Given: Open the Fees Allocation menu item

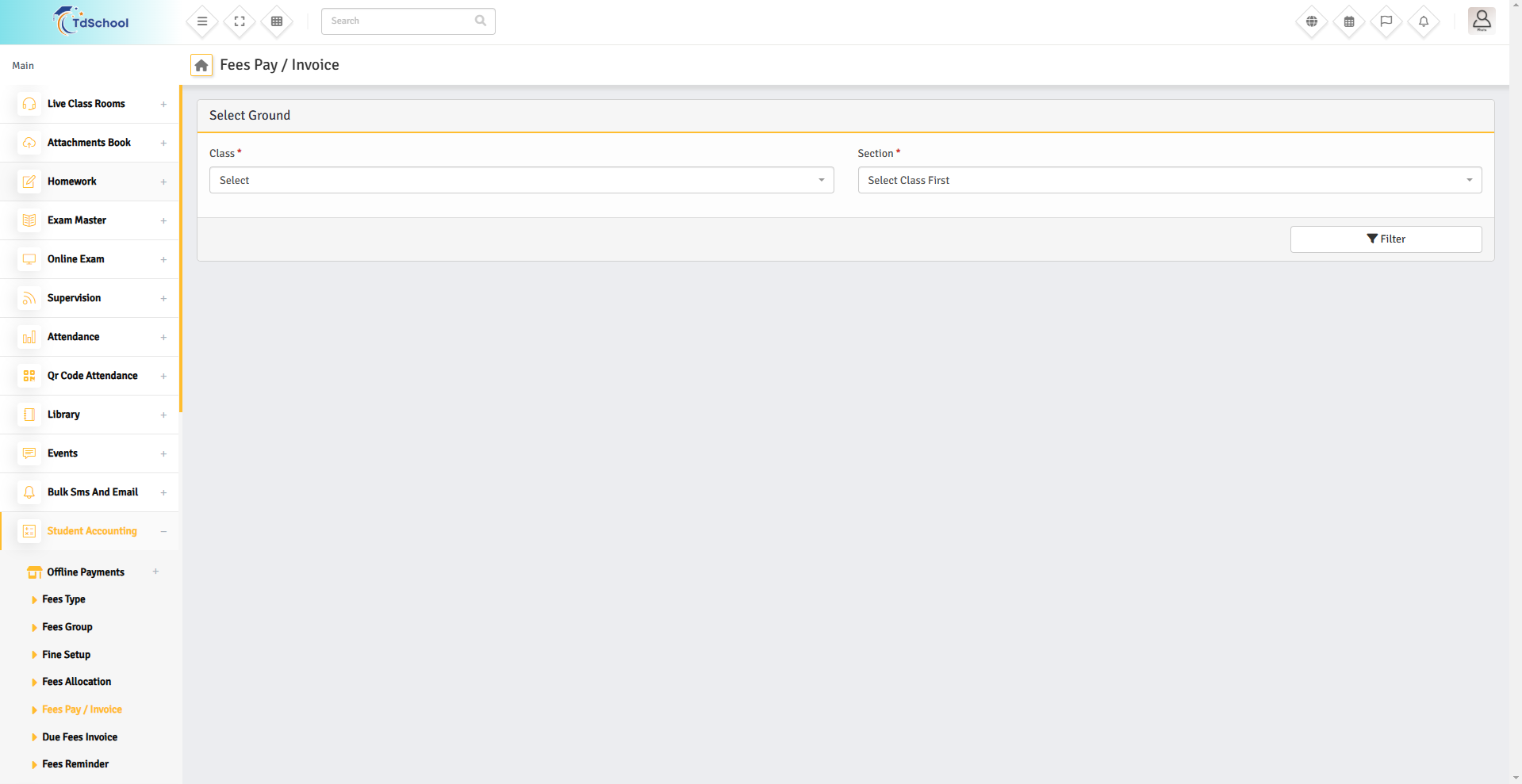Looking at the screenshot, I should (76, 682).
